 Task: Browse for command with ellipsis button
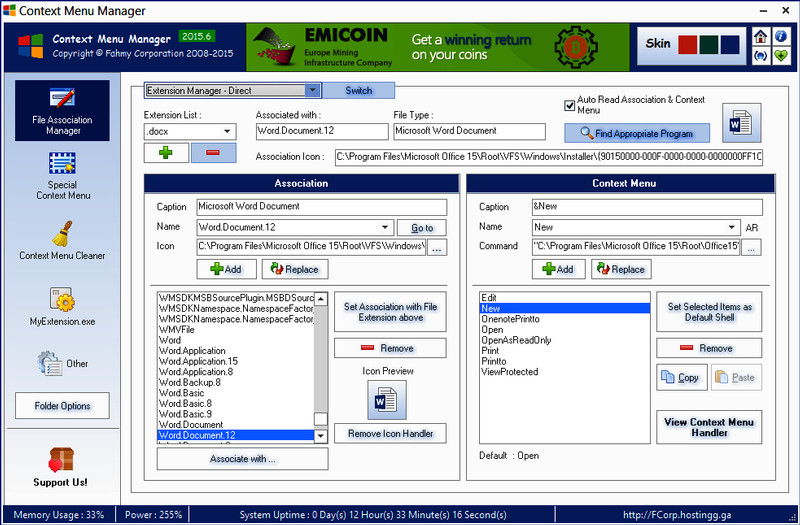751,247
